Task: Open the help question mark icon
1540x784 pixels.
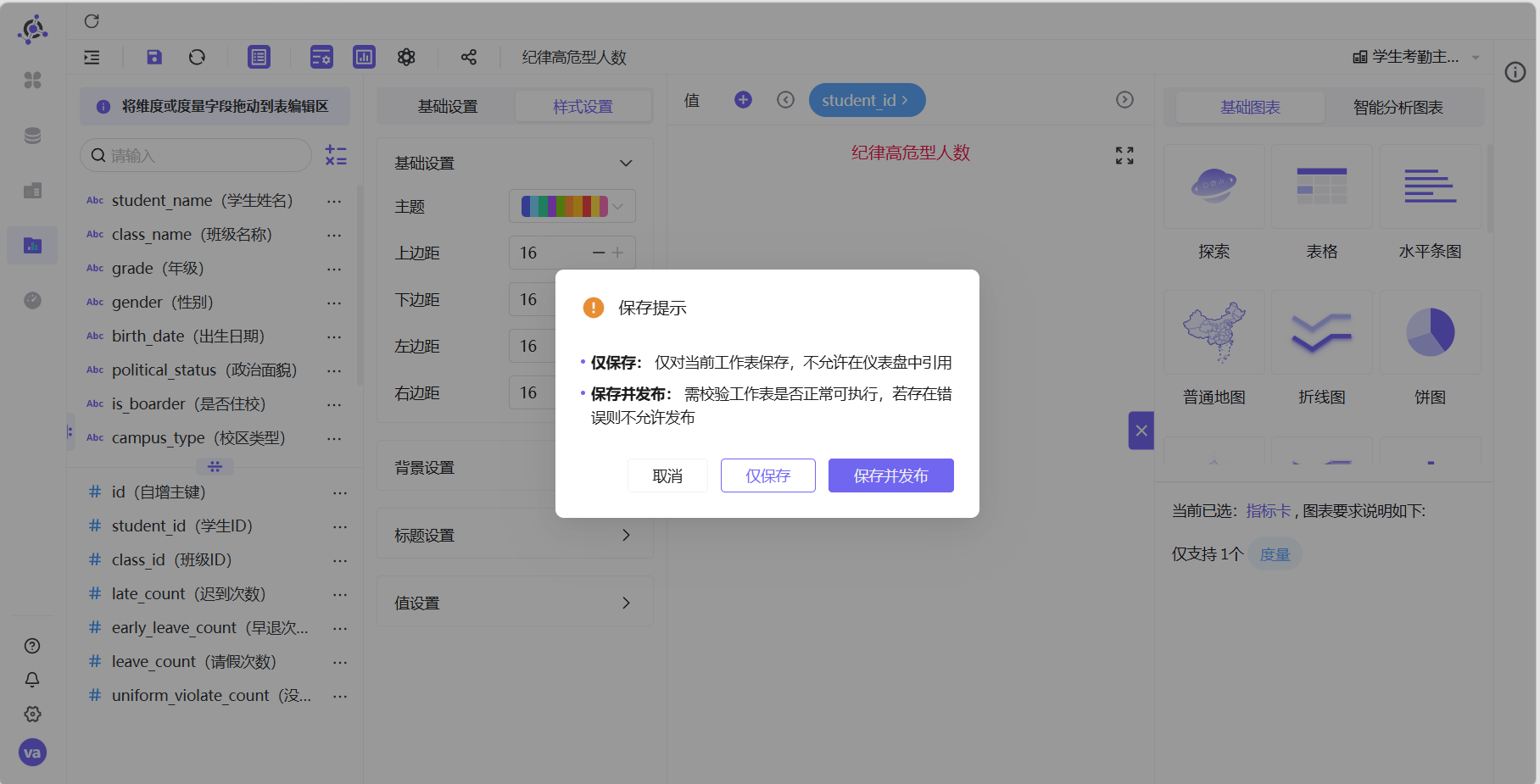Action: pyautogui.click(x=32, y=646)
